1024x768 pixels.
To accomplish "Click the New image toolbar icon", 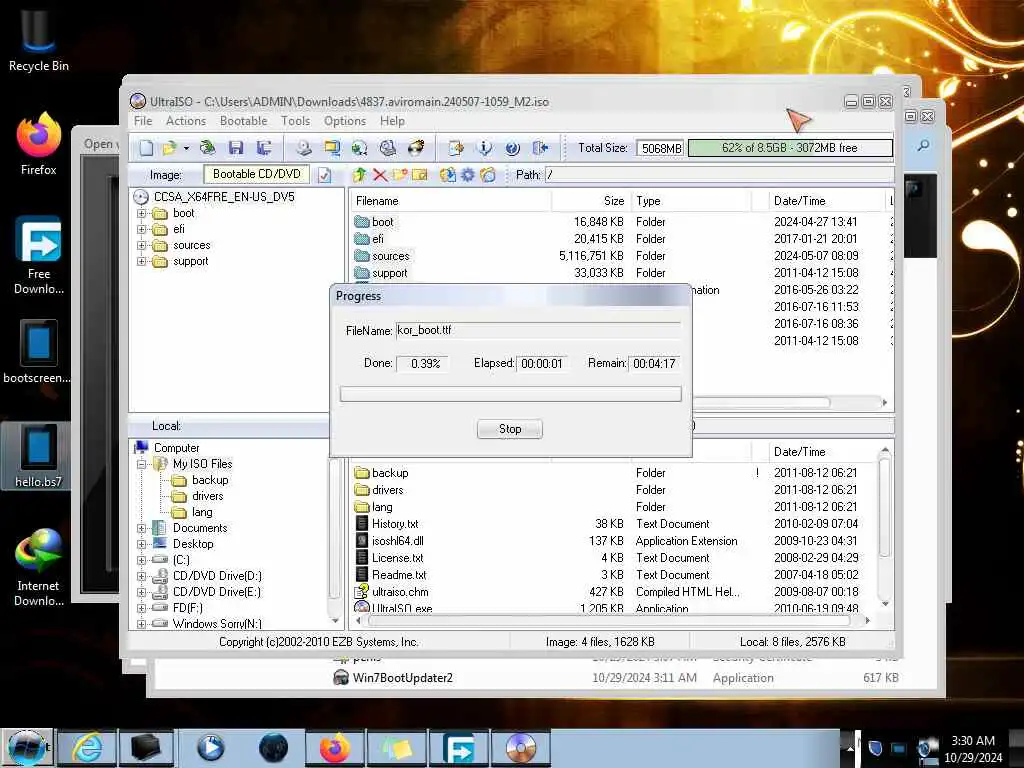I will 146,148.
